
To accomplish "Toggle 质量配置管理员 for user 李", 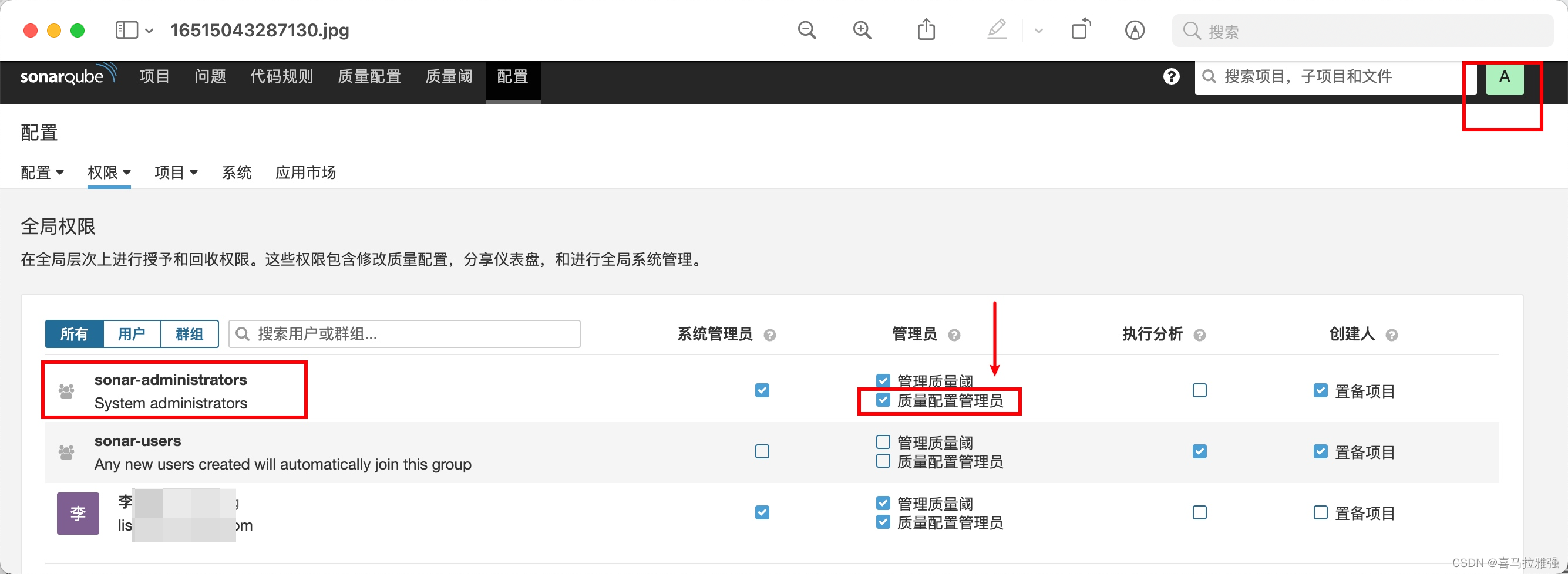I will [883, 522].
